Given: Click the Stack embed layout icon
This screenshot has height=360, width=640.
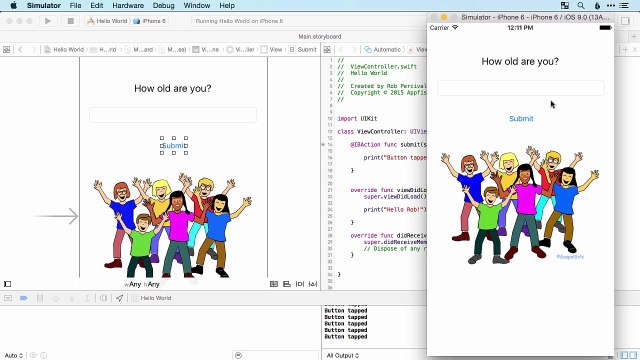Looking at the screenshot, I should [274, 284].
